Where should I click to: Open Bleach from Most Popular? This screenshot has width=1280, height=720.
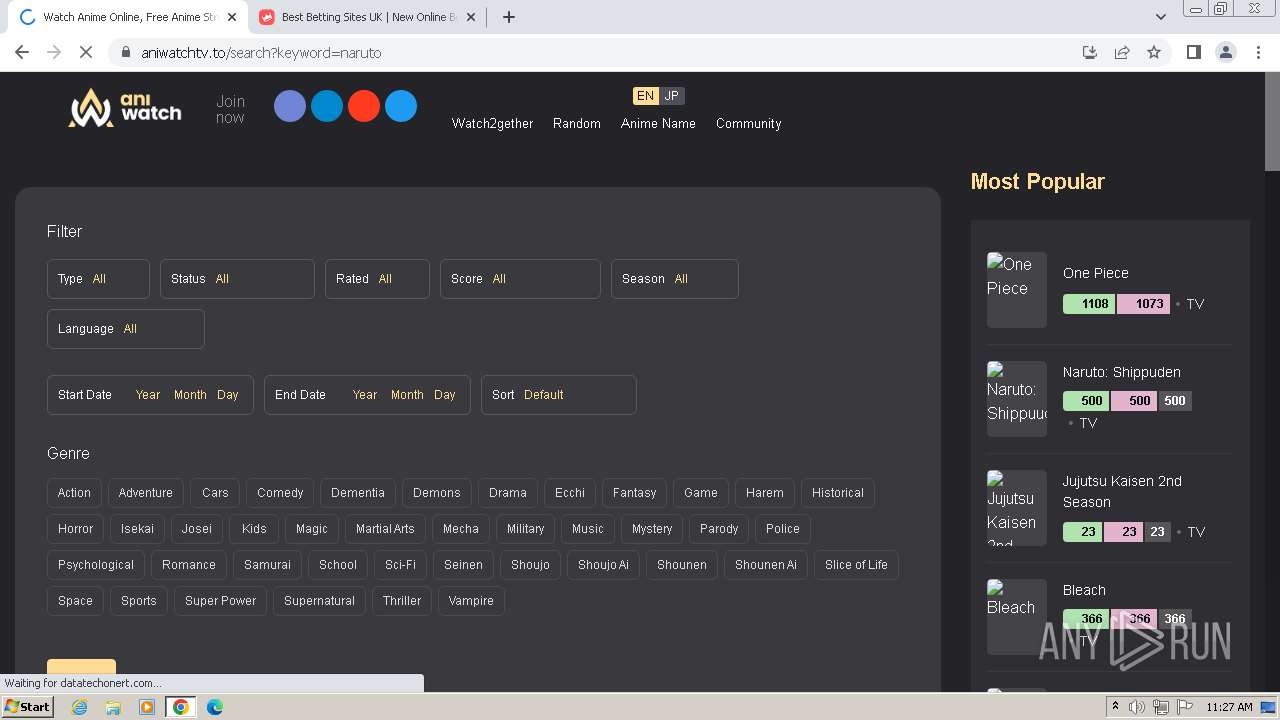pyautogui.click(x=1084, y=590)
